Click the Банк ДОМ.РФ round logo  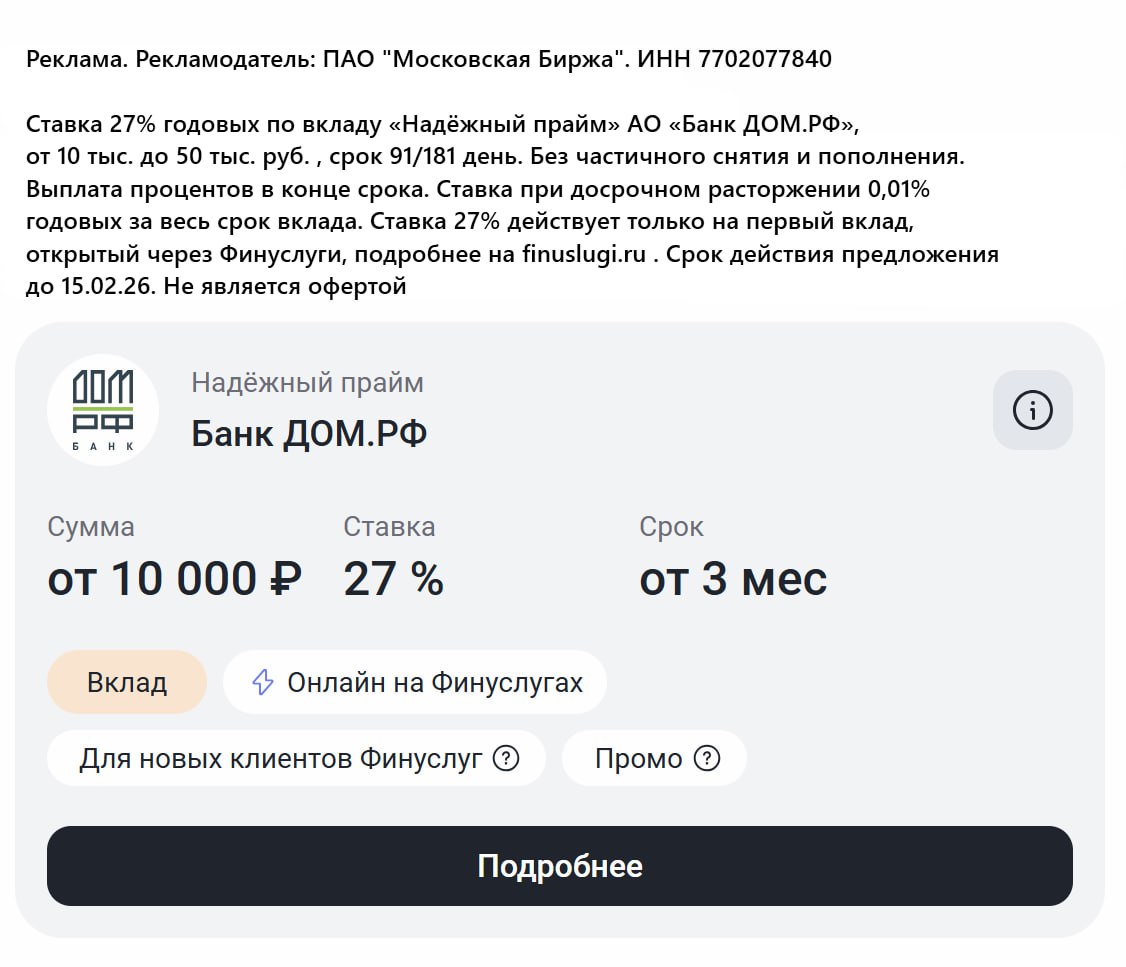pyautogui.click(x=103, y=410)
